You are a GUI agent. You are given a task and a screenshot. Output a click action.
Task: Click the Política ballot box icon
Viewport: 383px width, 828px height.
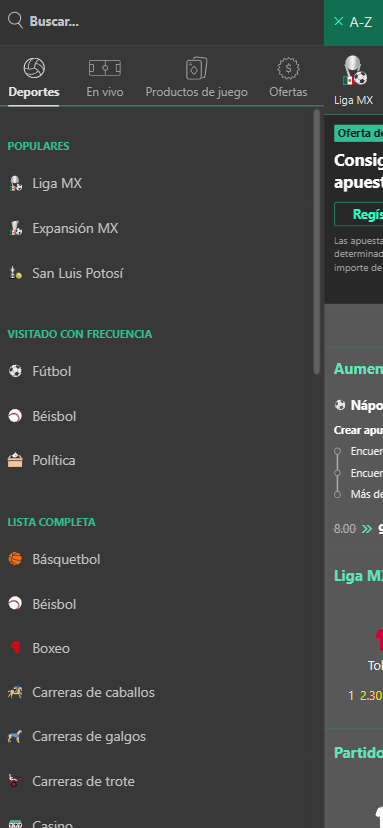pos(15,460)
